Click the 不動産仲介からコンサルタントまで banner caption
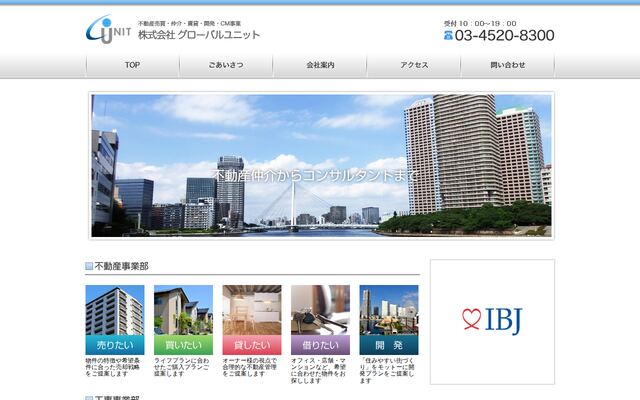The height and width of the screenshot is (400, 640). [315, 176]
